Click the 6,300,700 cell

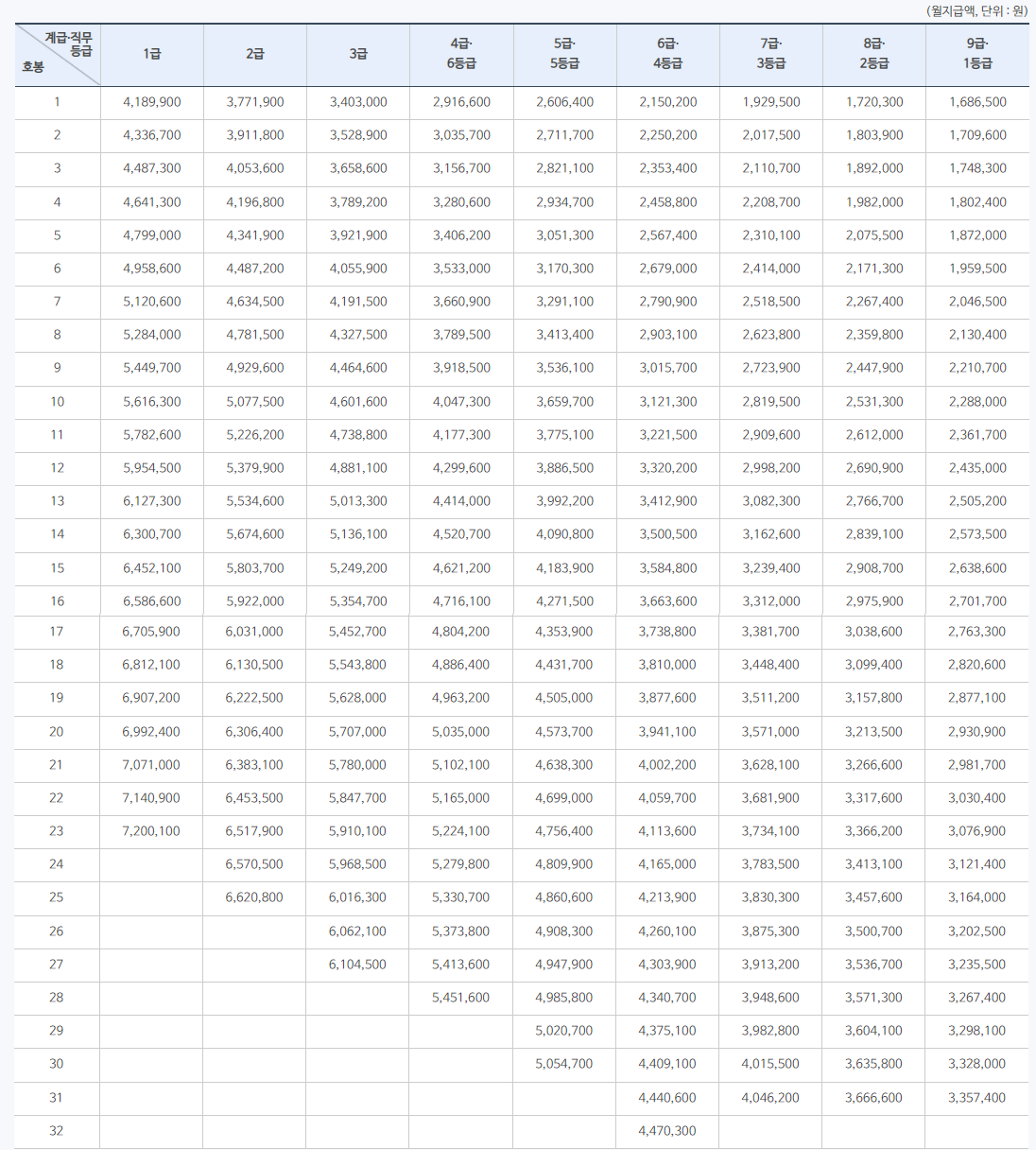152,534
